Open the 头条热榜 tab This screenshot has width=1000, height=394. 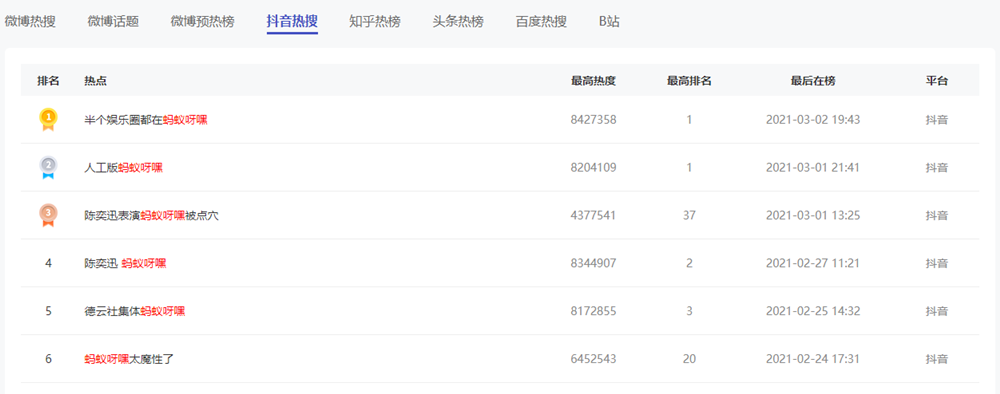458,21
